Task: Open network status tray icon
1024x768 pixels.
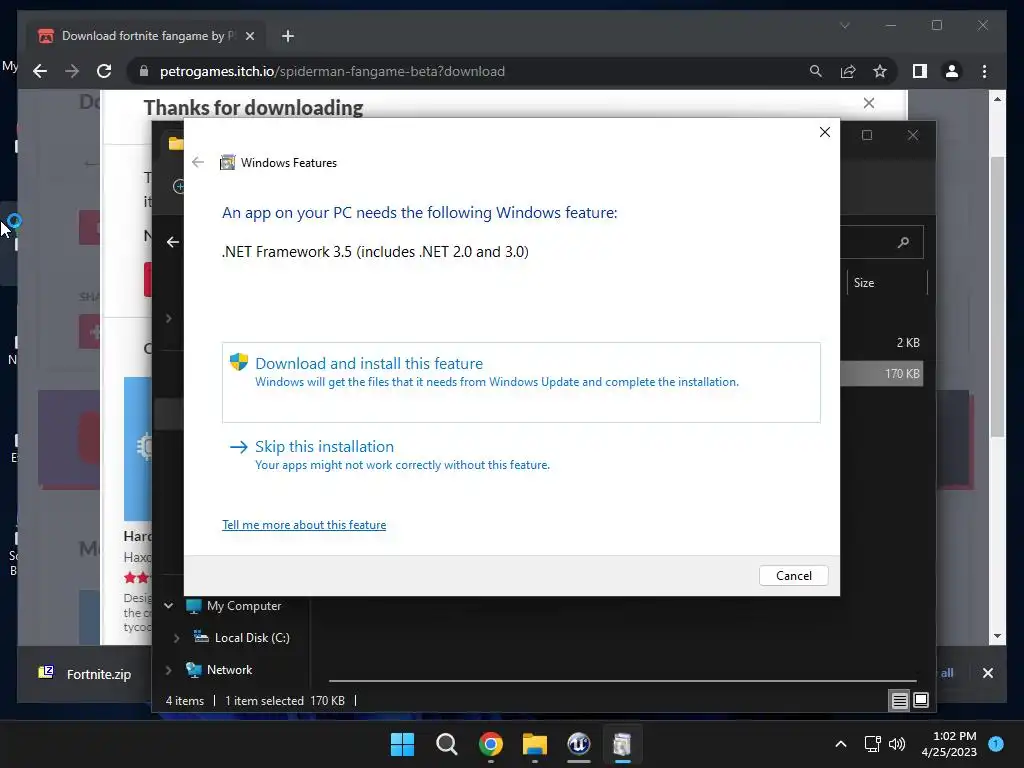Action: pyautogui.click(x=872, y=744)
